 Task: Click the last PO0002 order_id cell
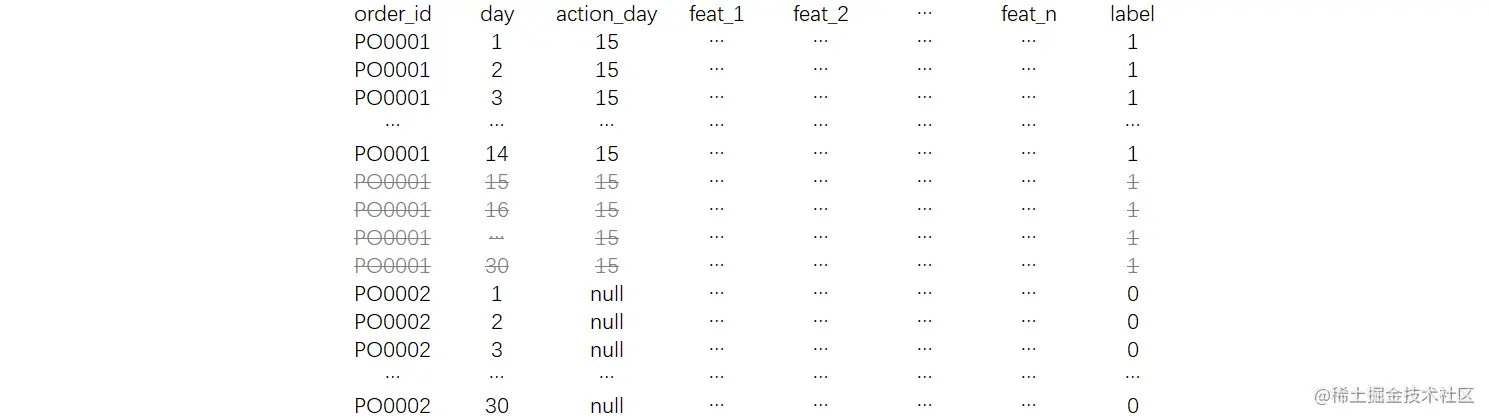pos(392,406)
